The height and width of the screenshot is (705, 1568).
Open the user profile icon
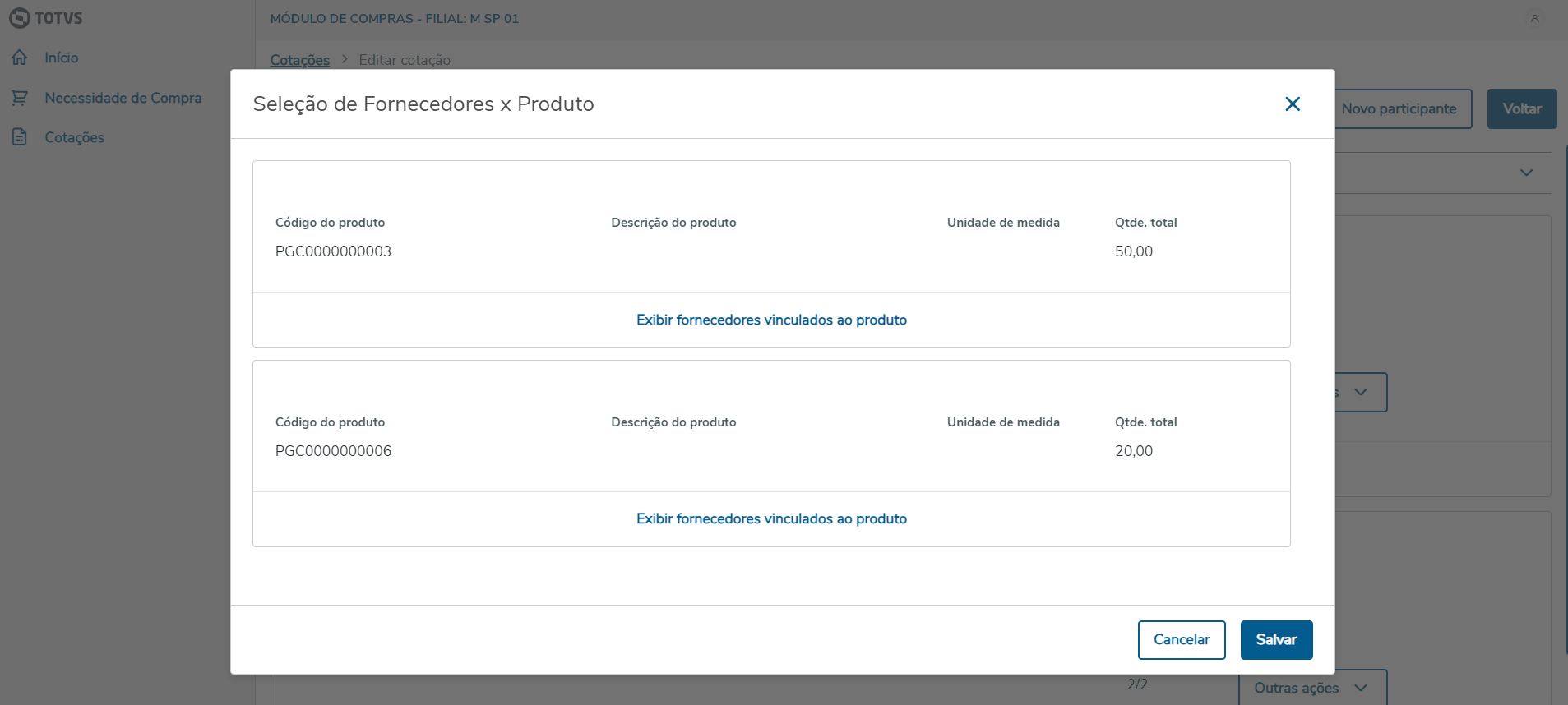1534,18
